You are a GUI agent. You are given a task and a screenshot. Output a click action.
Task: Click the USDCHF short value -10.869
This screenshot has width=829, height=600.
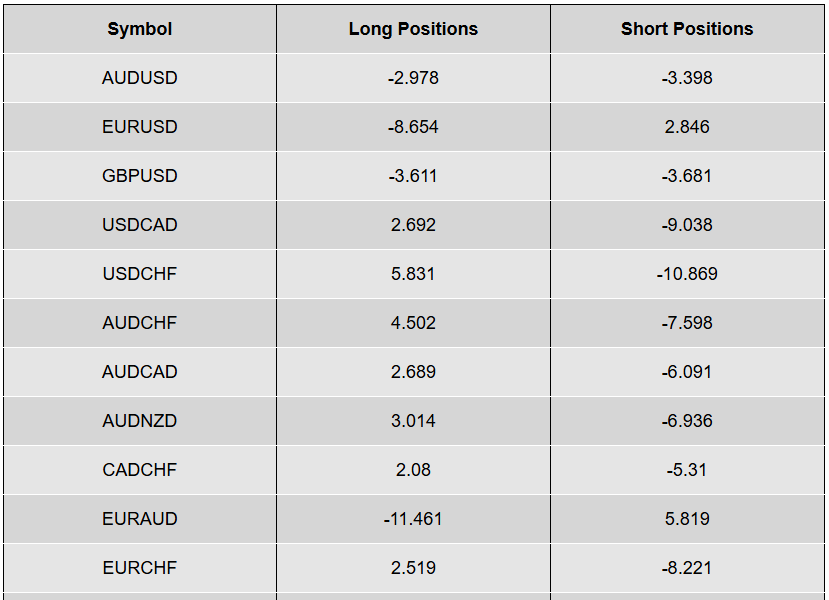pyautogui.click(x=687, y=274)
